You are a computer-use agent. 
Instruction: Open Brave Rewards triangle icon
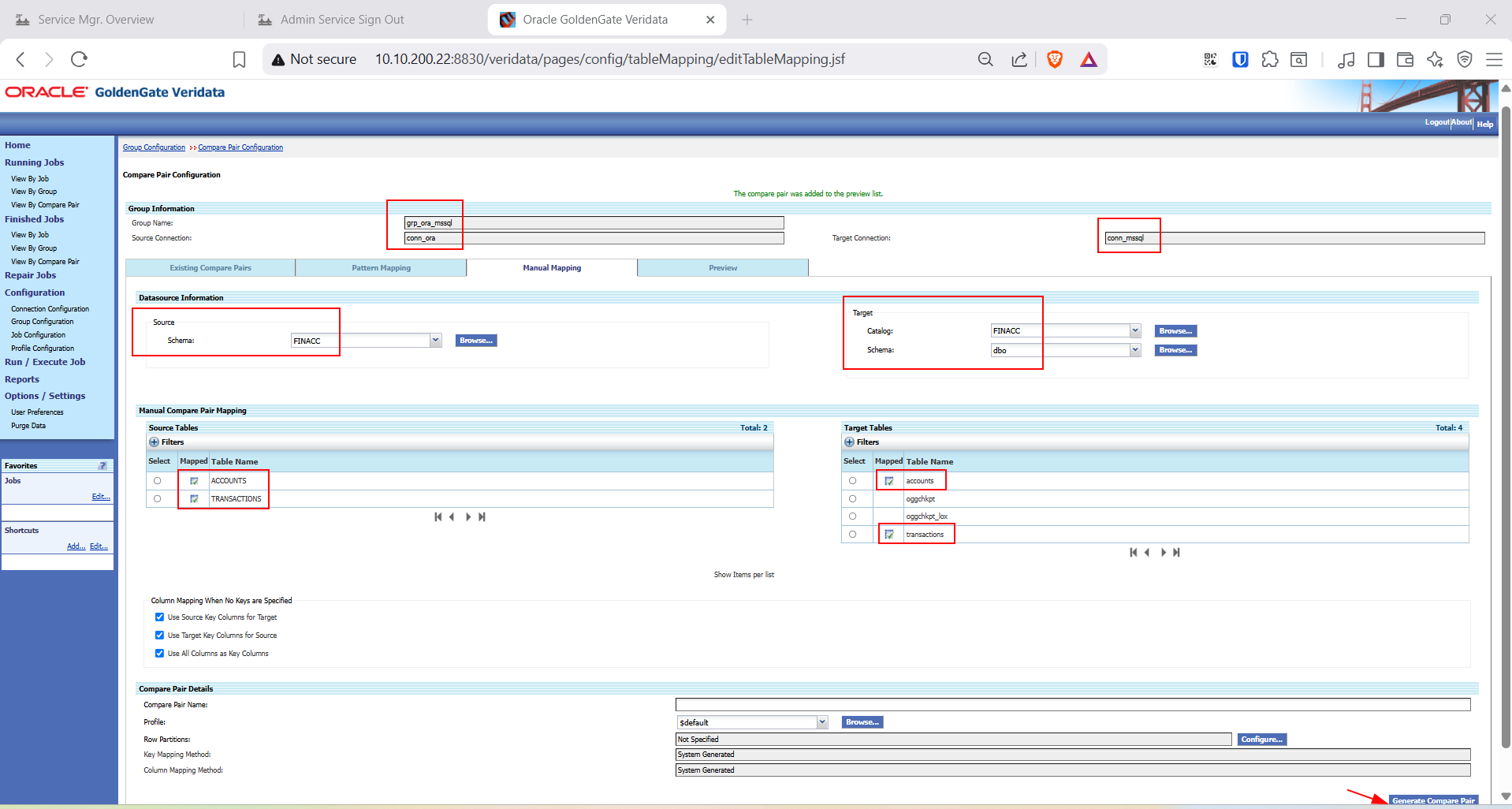coord(1089,59)
